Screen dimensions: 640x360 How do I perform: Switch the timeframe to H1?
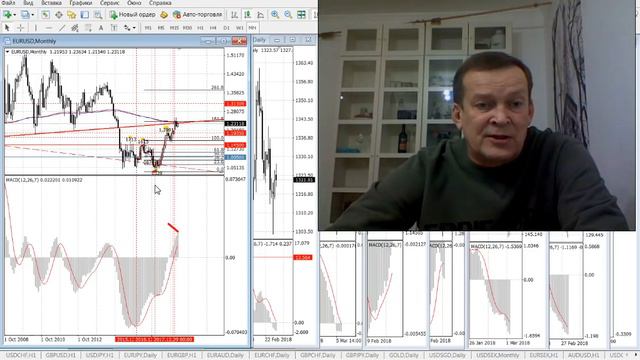(200, 28)
